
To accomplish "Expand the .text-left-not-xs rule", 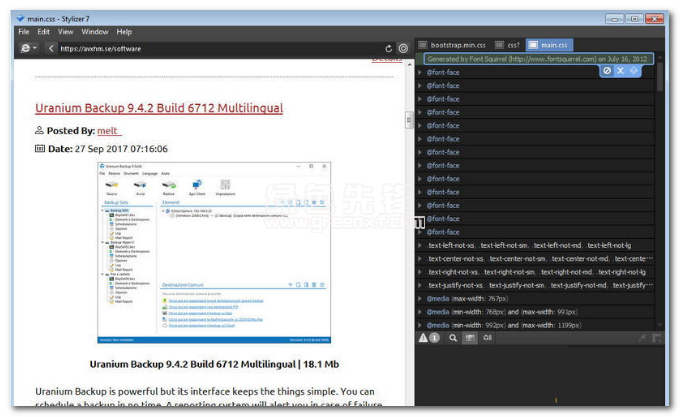I will [x=420, y=245].
